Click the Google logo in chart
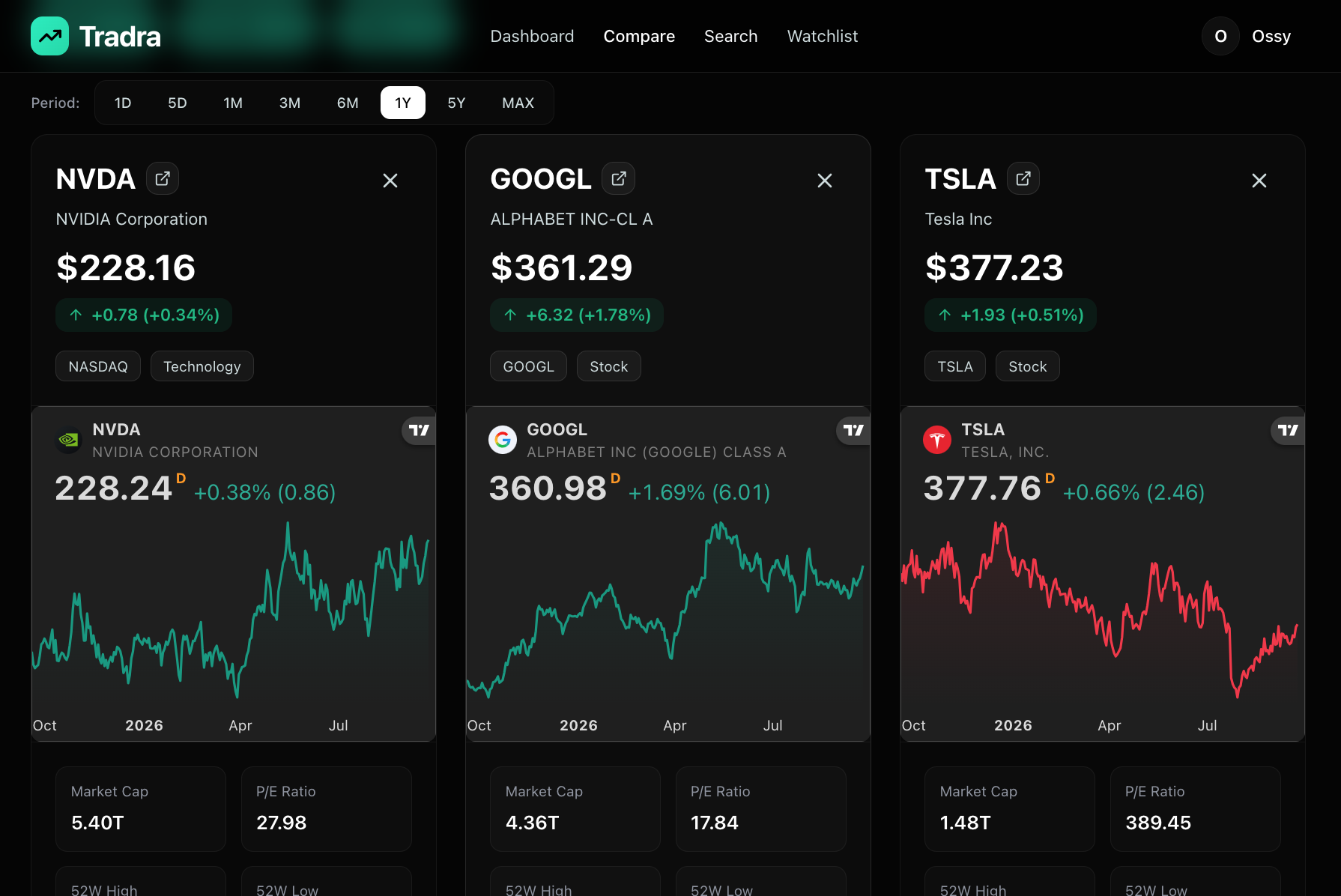Image resolution: width=1341 pixels, height=896 pixels. coord(503,440)
